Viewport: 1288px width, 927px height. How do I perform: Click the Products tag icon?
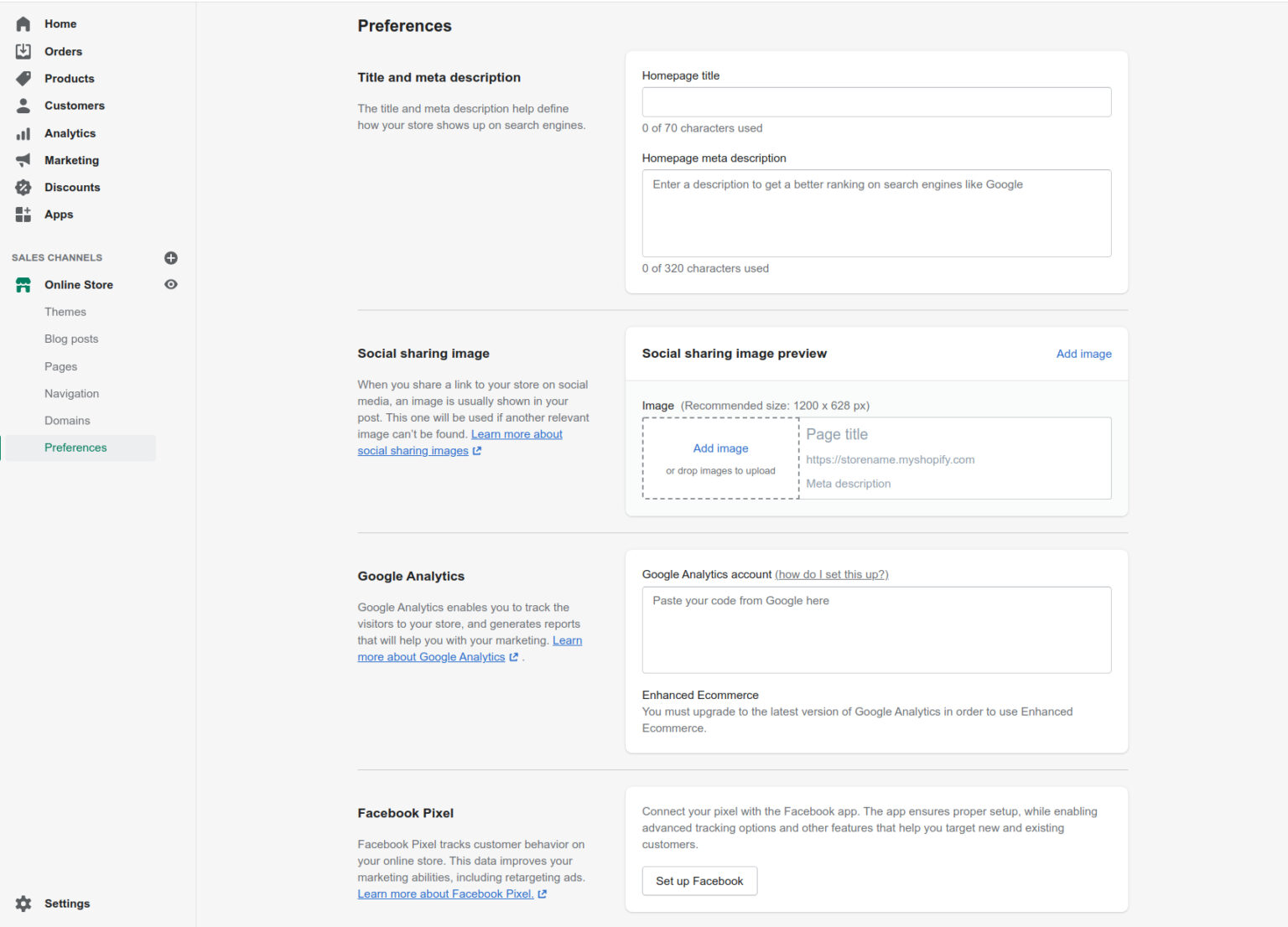pyautogui.click(x=23, y=79)
